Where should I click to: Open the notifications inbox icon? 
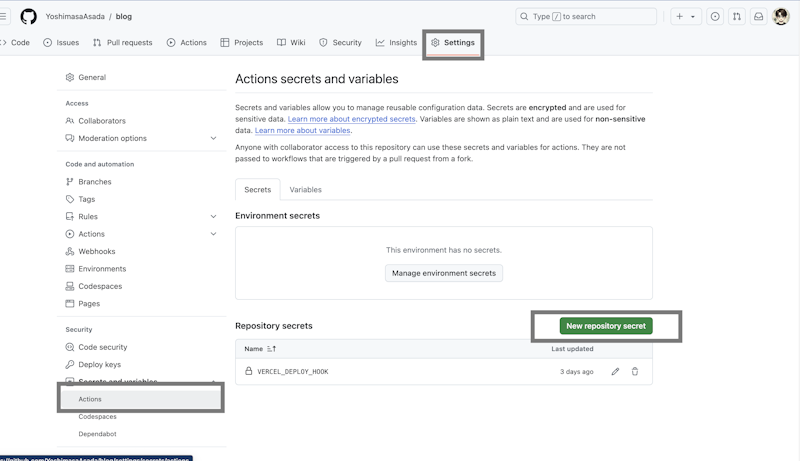click(x=759, y=16)
